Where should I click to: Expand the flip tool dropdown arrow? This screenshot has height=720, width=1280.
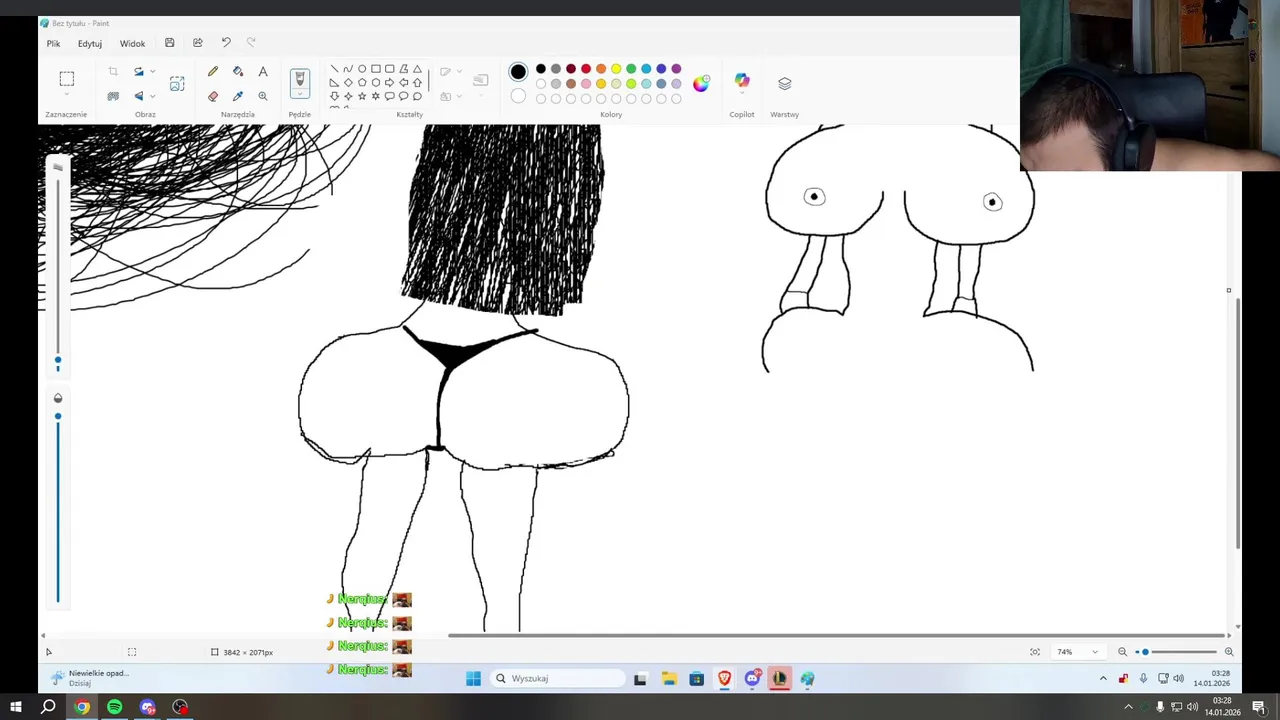click(152, 96)
